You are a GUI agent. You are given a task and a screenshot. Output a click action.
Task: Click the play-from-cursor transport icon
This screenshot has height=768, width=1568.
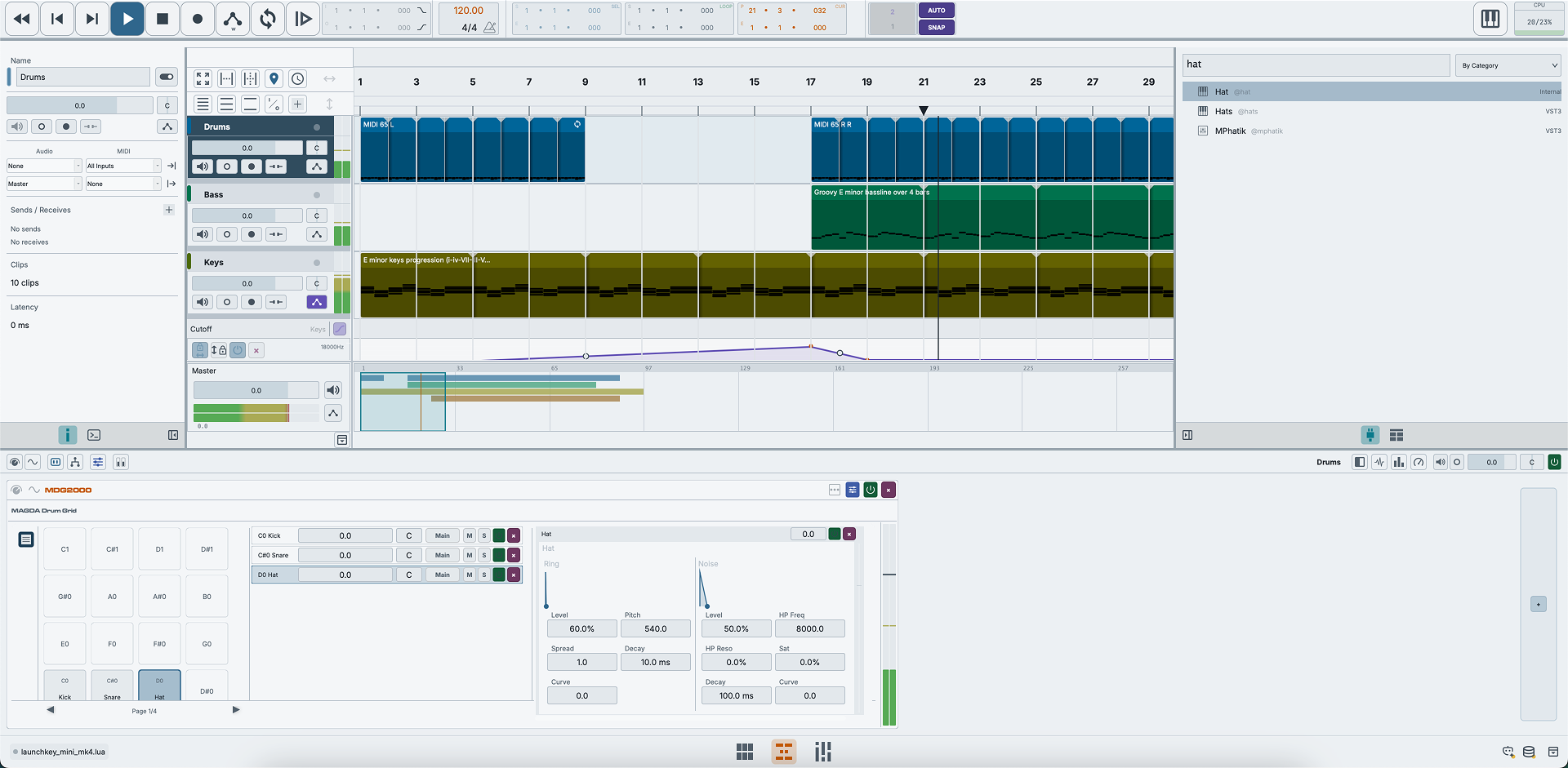coord(303,19)
